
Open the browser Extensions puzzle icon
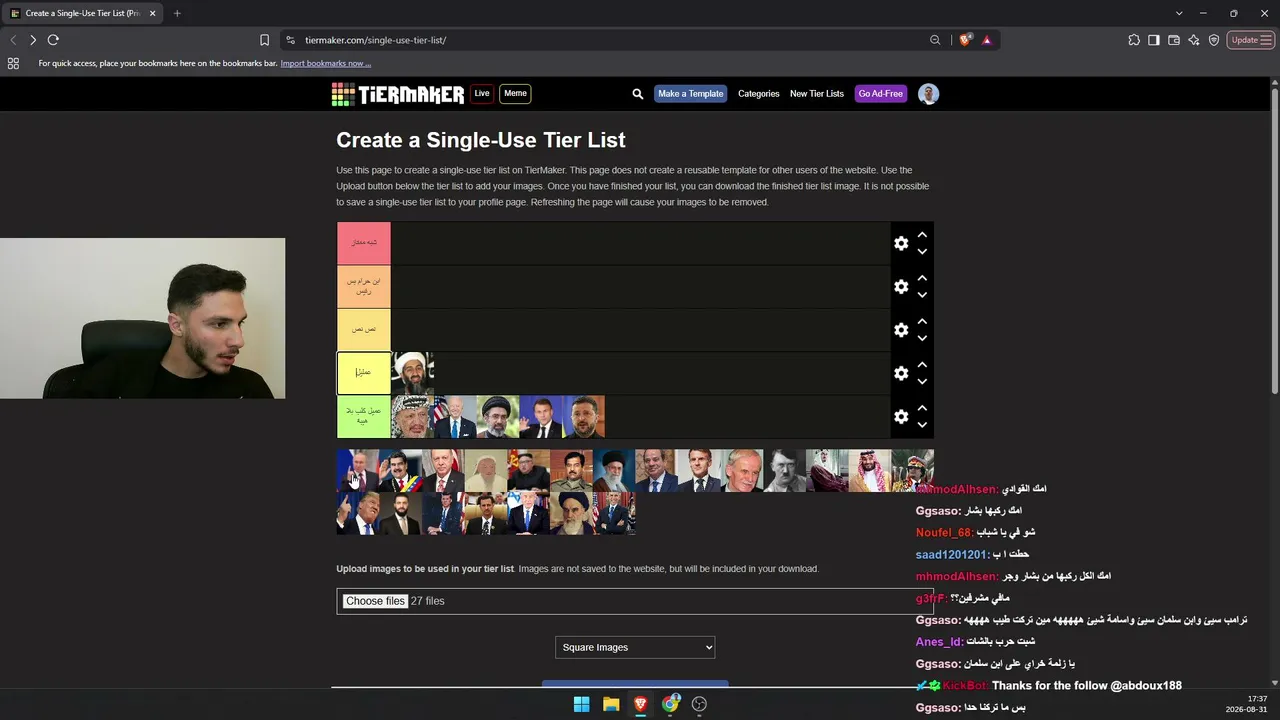[x=1134, y=40]
